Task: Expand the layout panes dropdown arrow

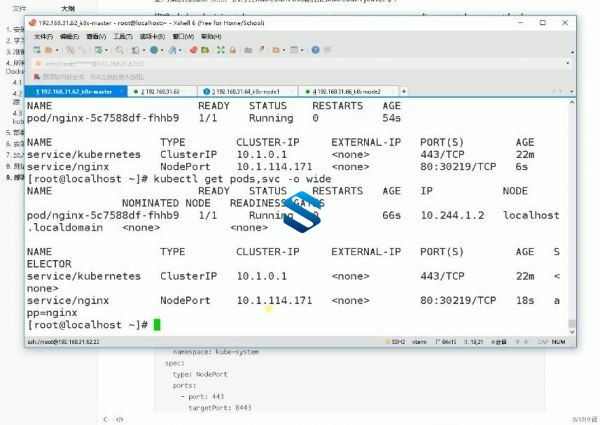Action: point(302,50)
